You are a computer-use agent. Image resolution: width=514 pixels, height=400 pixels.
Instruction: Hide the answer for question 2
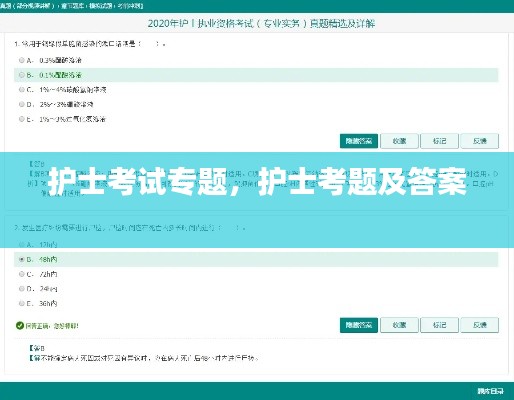359,325
